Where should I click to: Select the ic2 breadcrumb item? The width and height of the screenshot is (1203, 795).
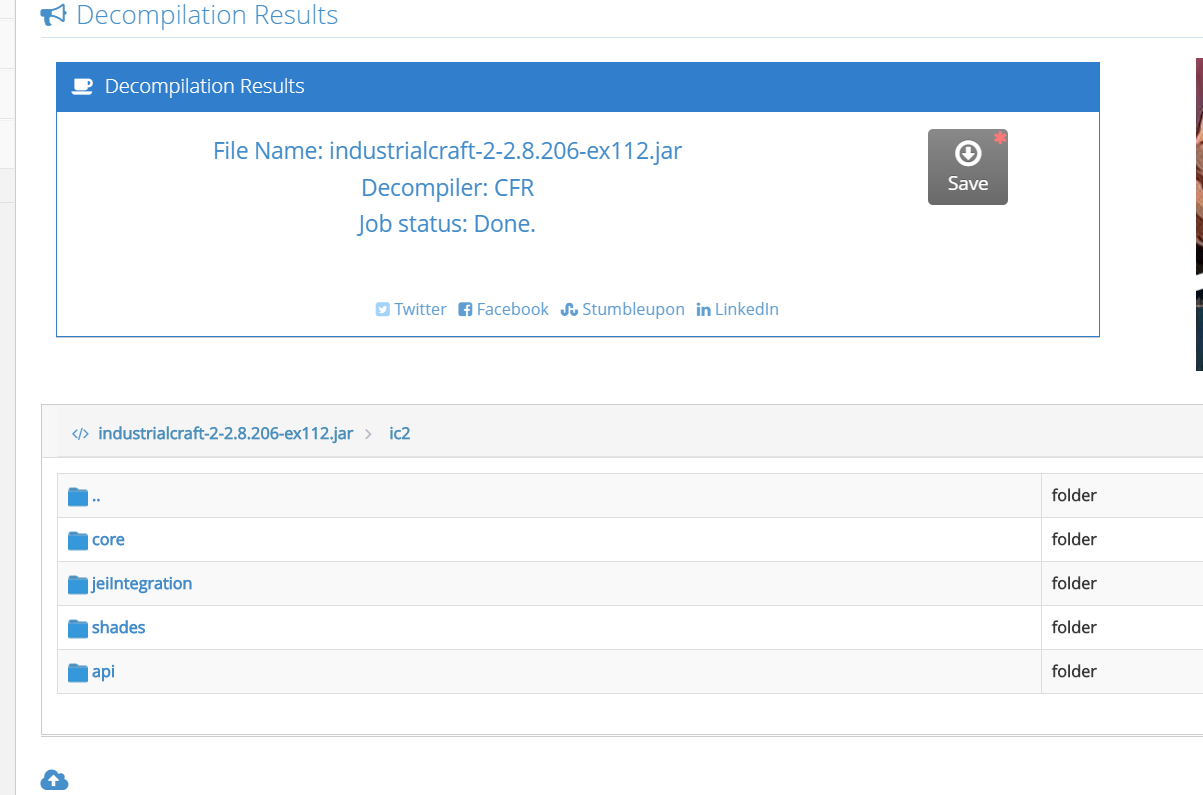click(x=400, y=434)
